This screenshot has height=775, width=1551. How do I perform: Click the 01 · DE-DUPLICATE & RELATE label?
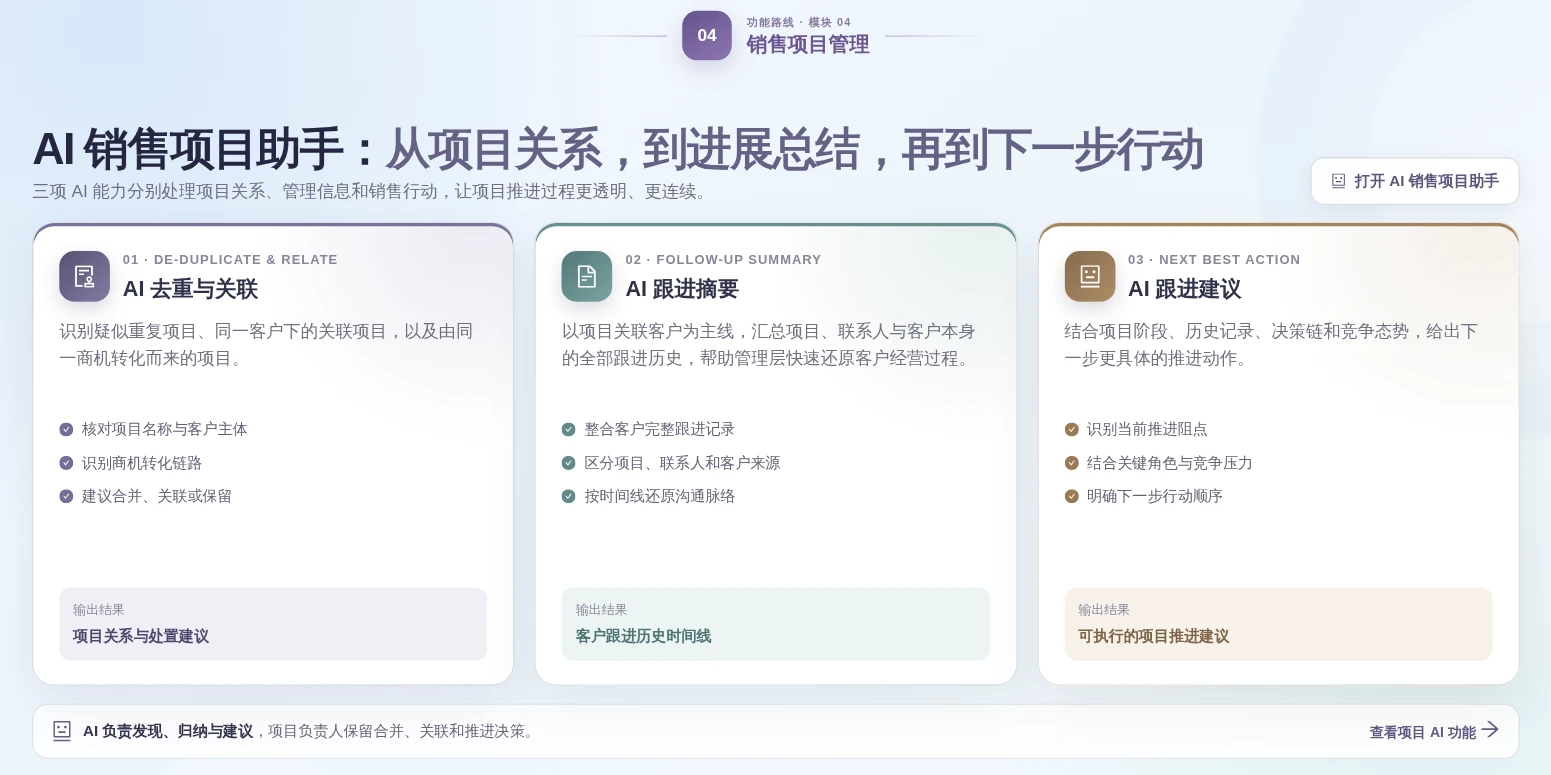(x=231, y=260)
